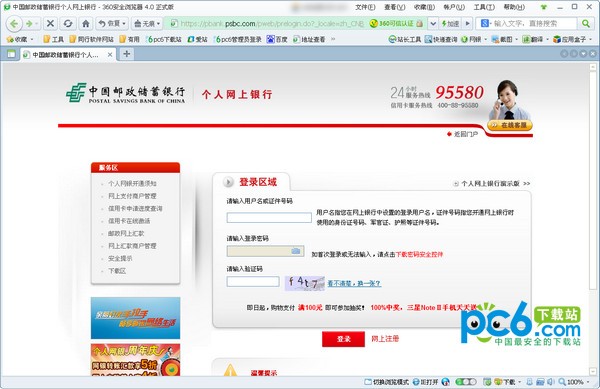600x389 pixels.
Task: Reload the page with the refresh icon
Action: click(68, 24)
